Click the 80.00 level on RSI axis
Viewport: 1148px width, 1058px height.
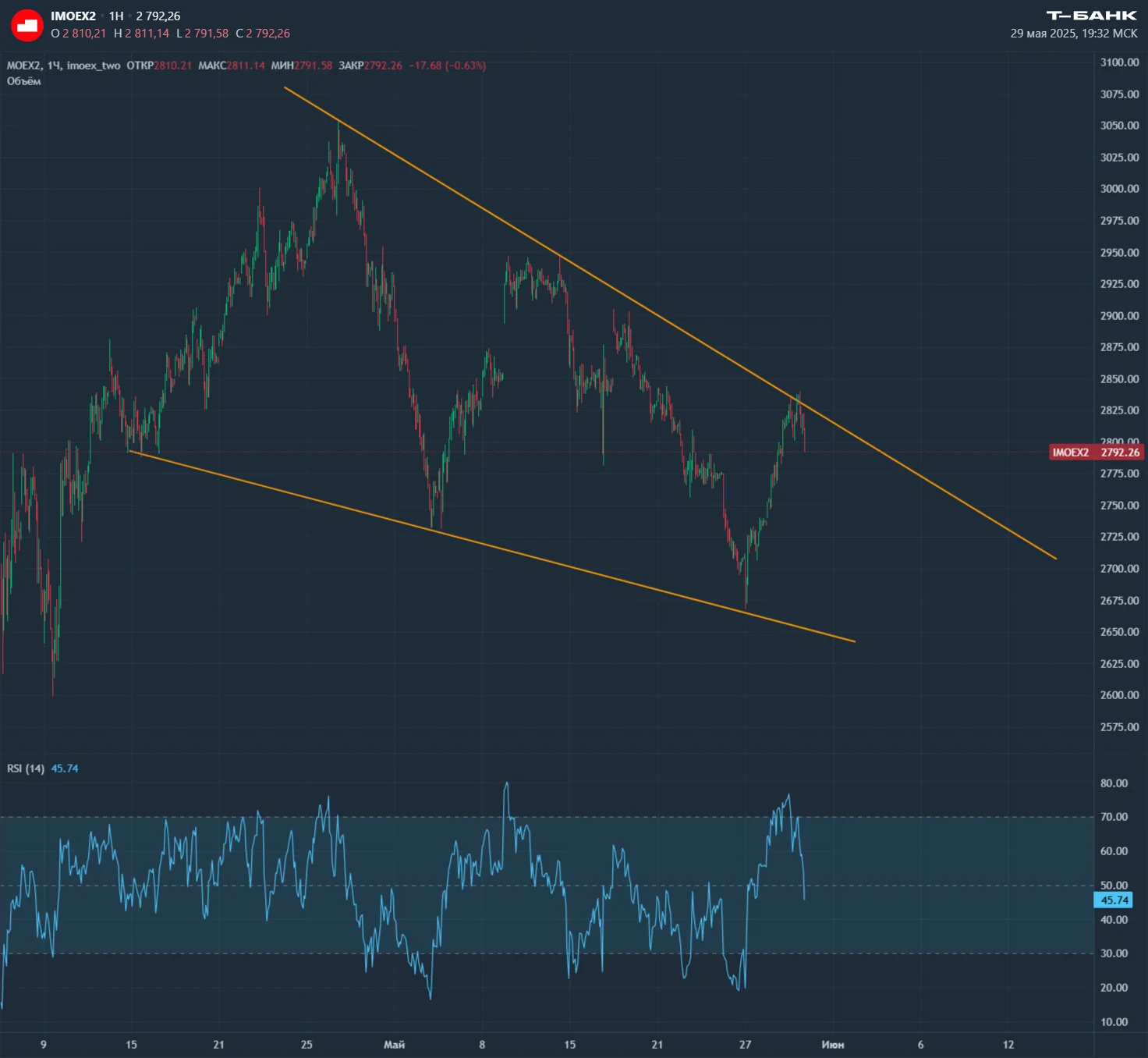(x=1114, y=783)
